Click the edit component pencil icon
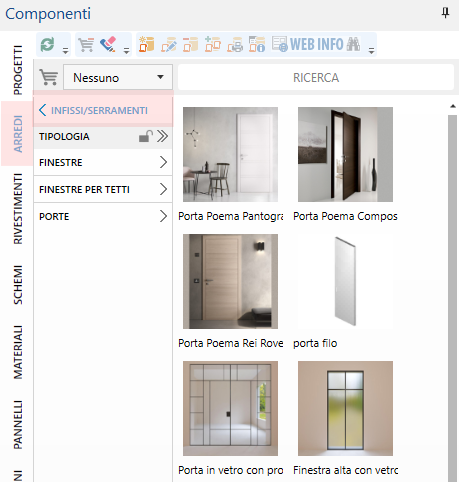This screenshot has height=482, width=459. click(x=169, y=44)
